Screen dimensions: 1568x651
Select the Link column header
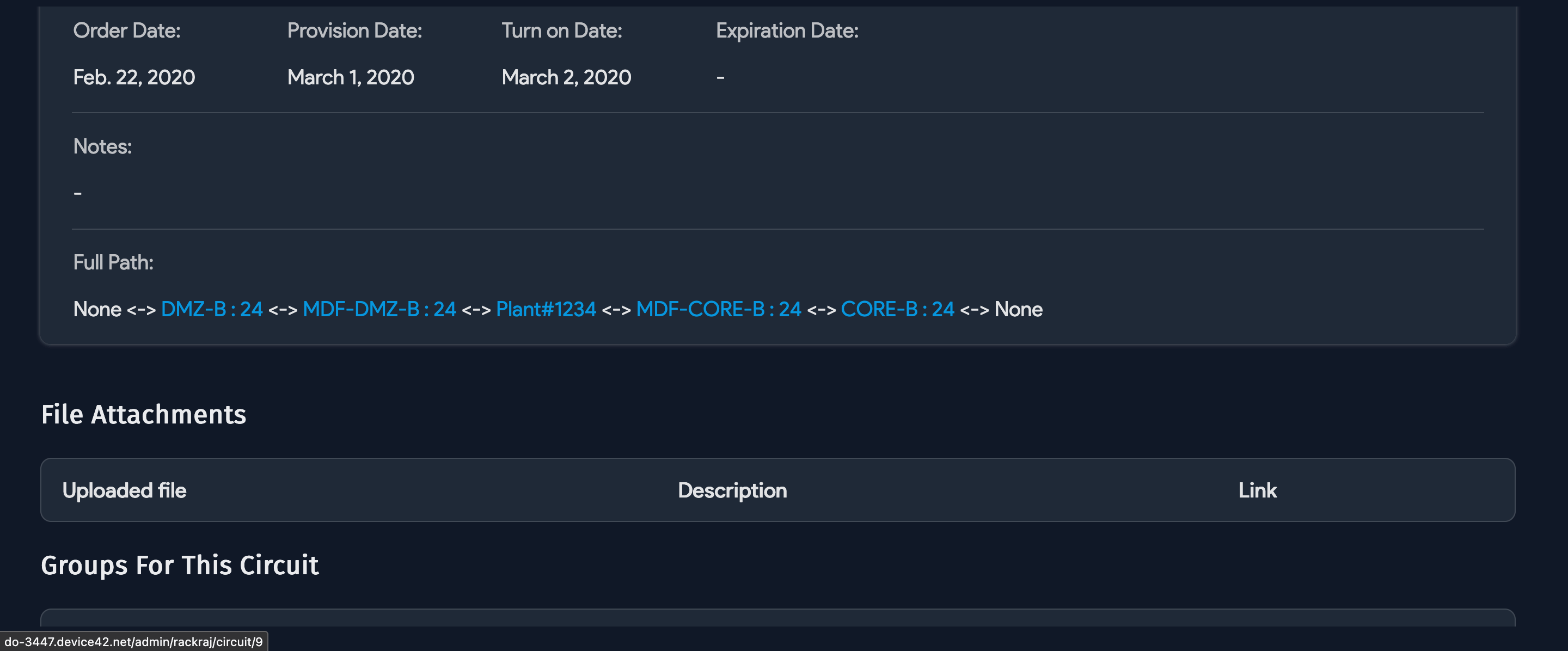point(1257,490)
